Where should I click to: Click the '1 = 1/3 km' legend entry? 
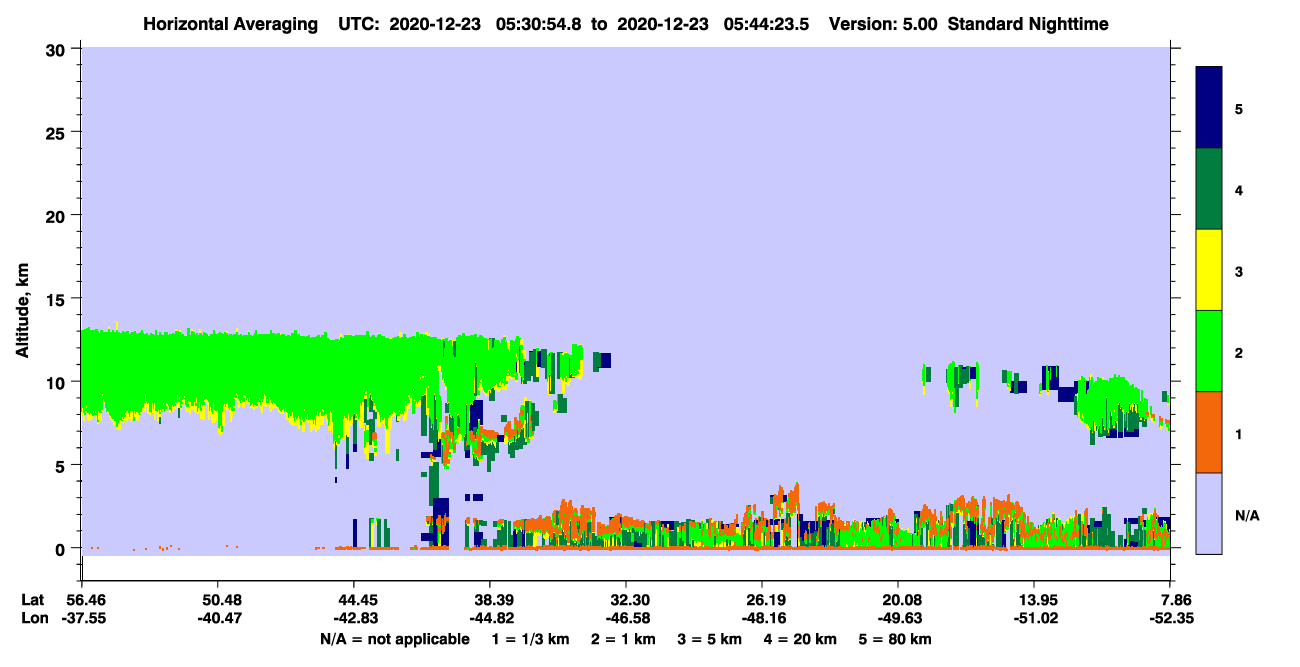click(x=531, y=639)
